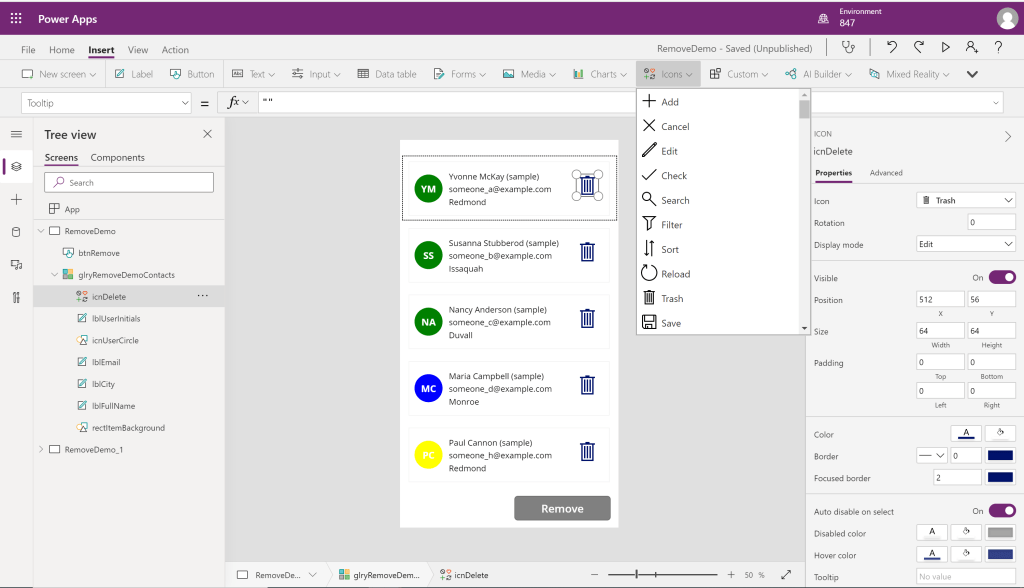
Task: Toggle Auto disable on select switch
Action: tap(1001, 511)
